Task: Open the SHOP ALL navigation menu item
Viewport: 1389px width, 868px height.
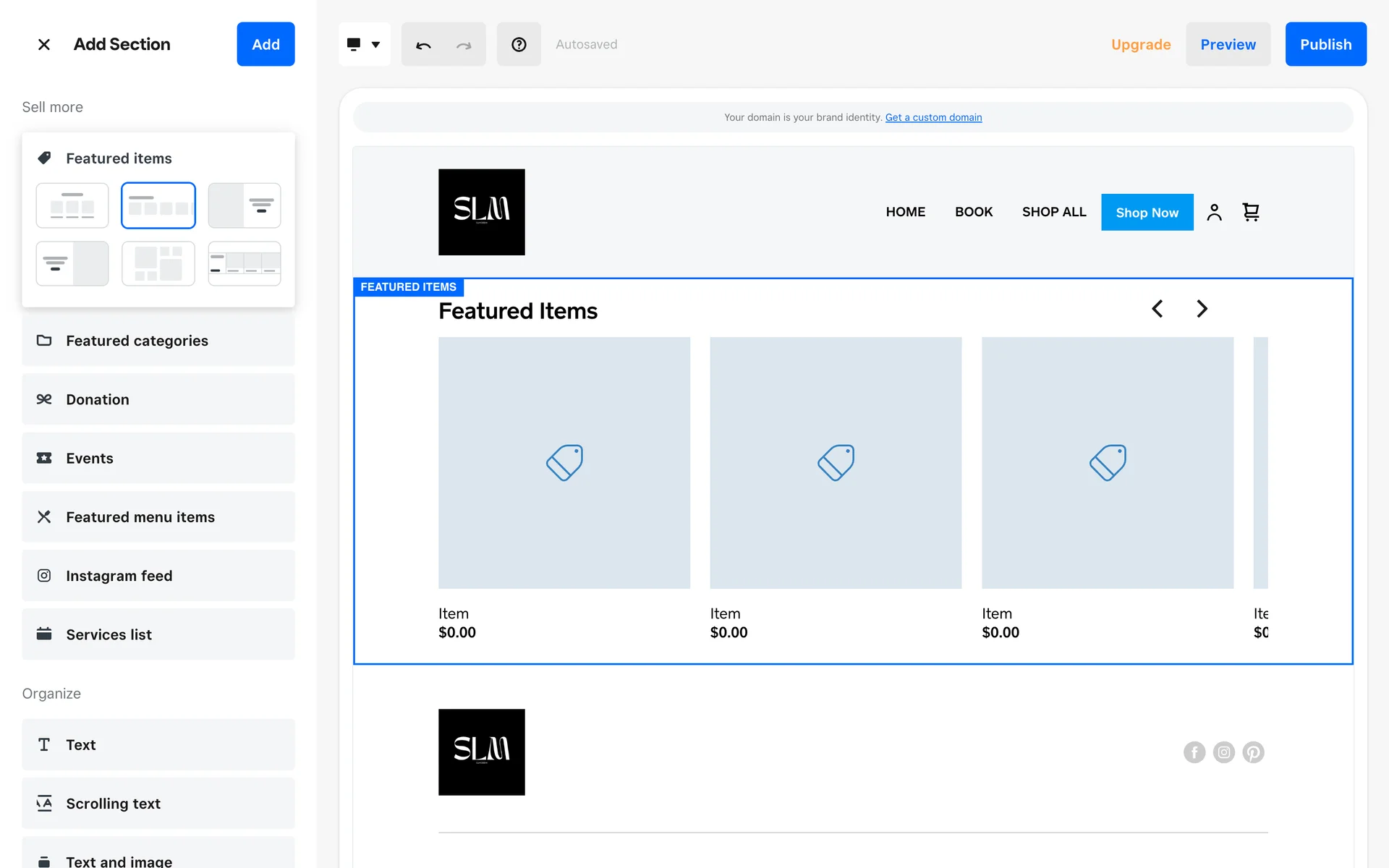Action: coord(1054,212)
